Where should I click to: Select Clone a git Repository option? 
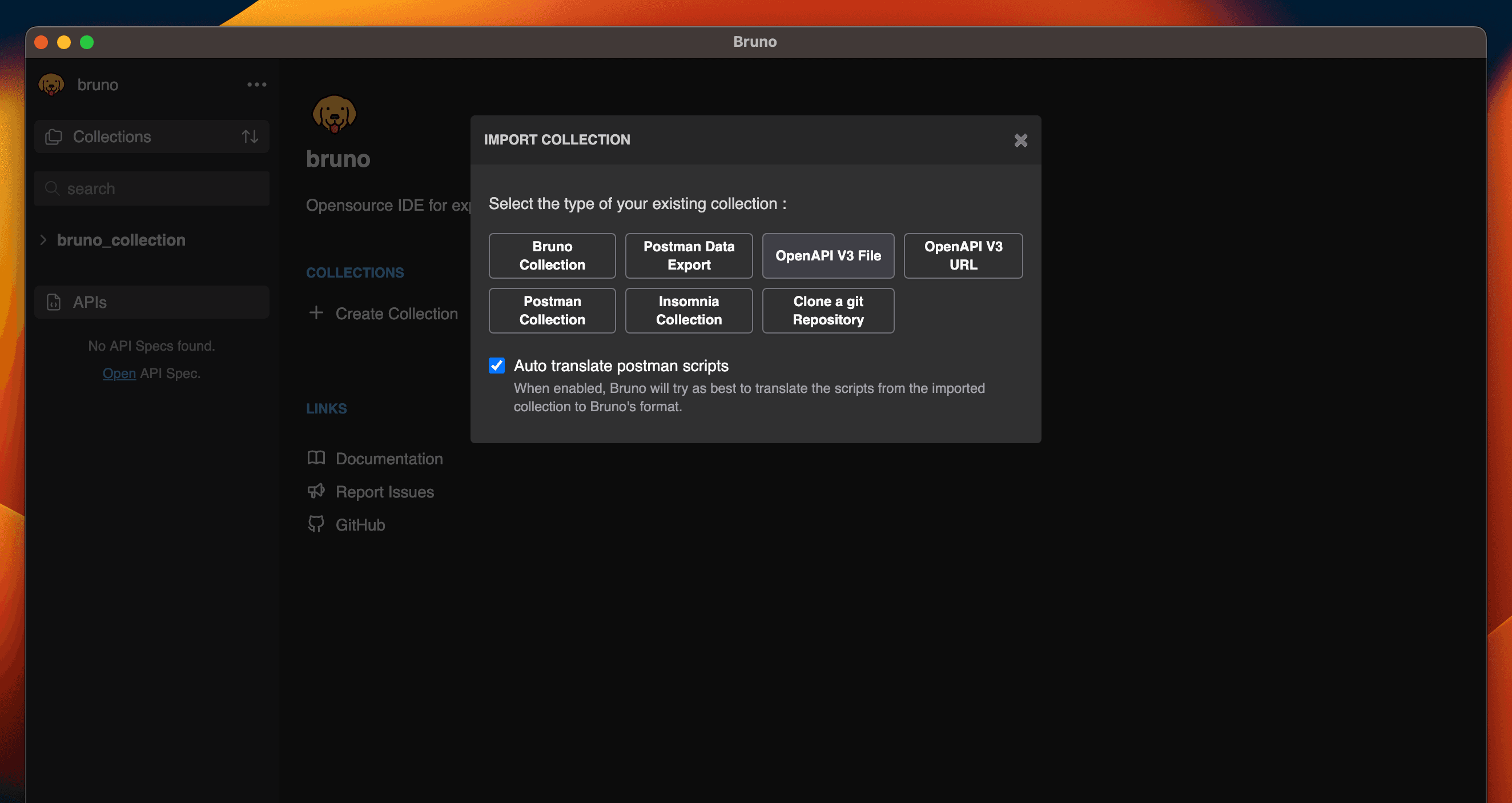tap(827, 311)
